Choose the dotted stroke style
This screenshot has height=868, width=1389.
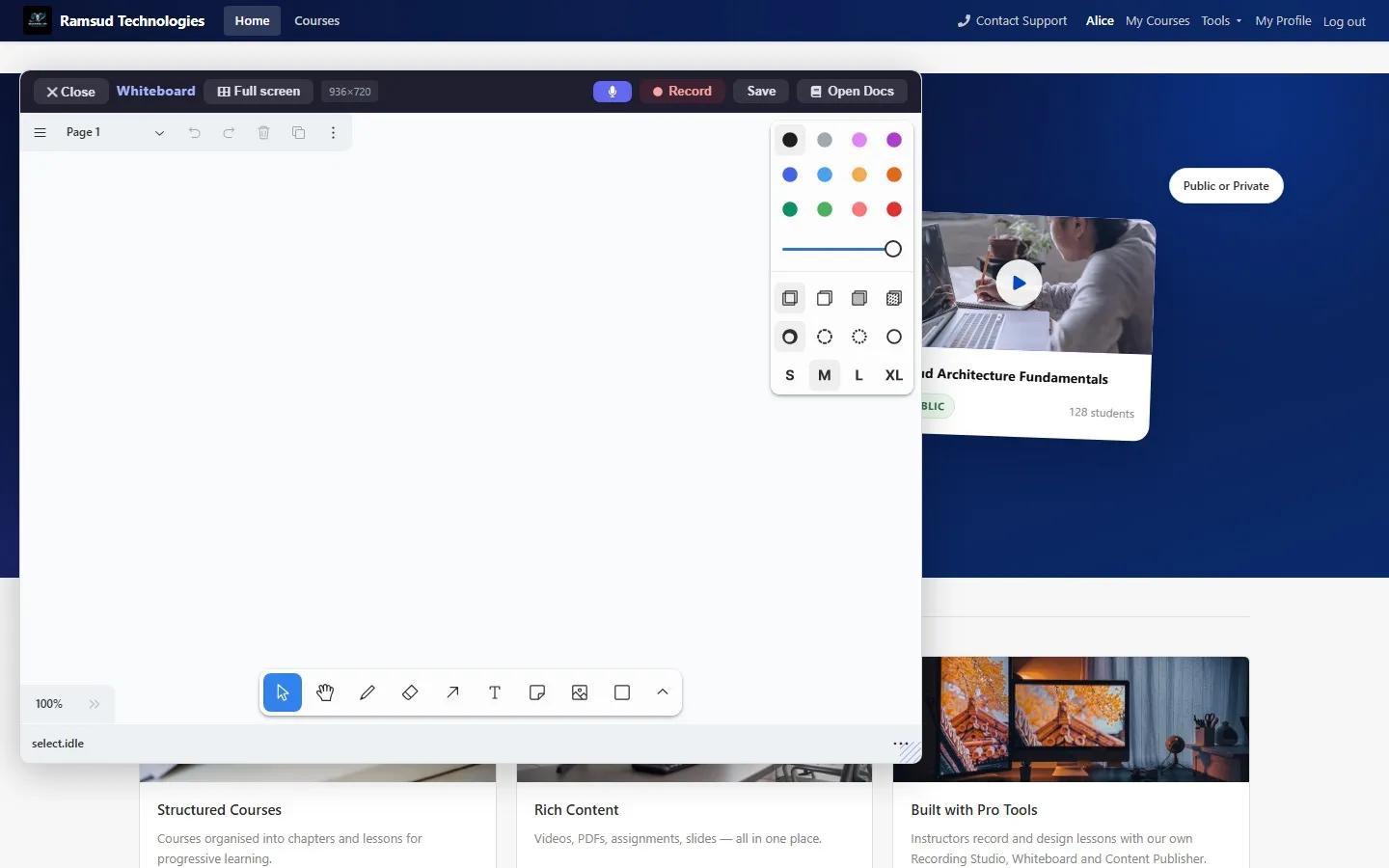(859, 337)
